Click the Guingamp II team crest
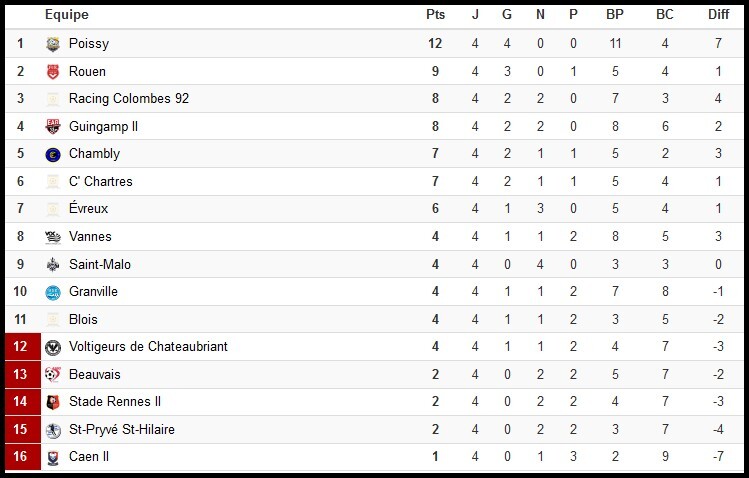Screen dimensions: 749x478 pyautogui.click(x=53, y=127)
